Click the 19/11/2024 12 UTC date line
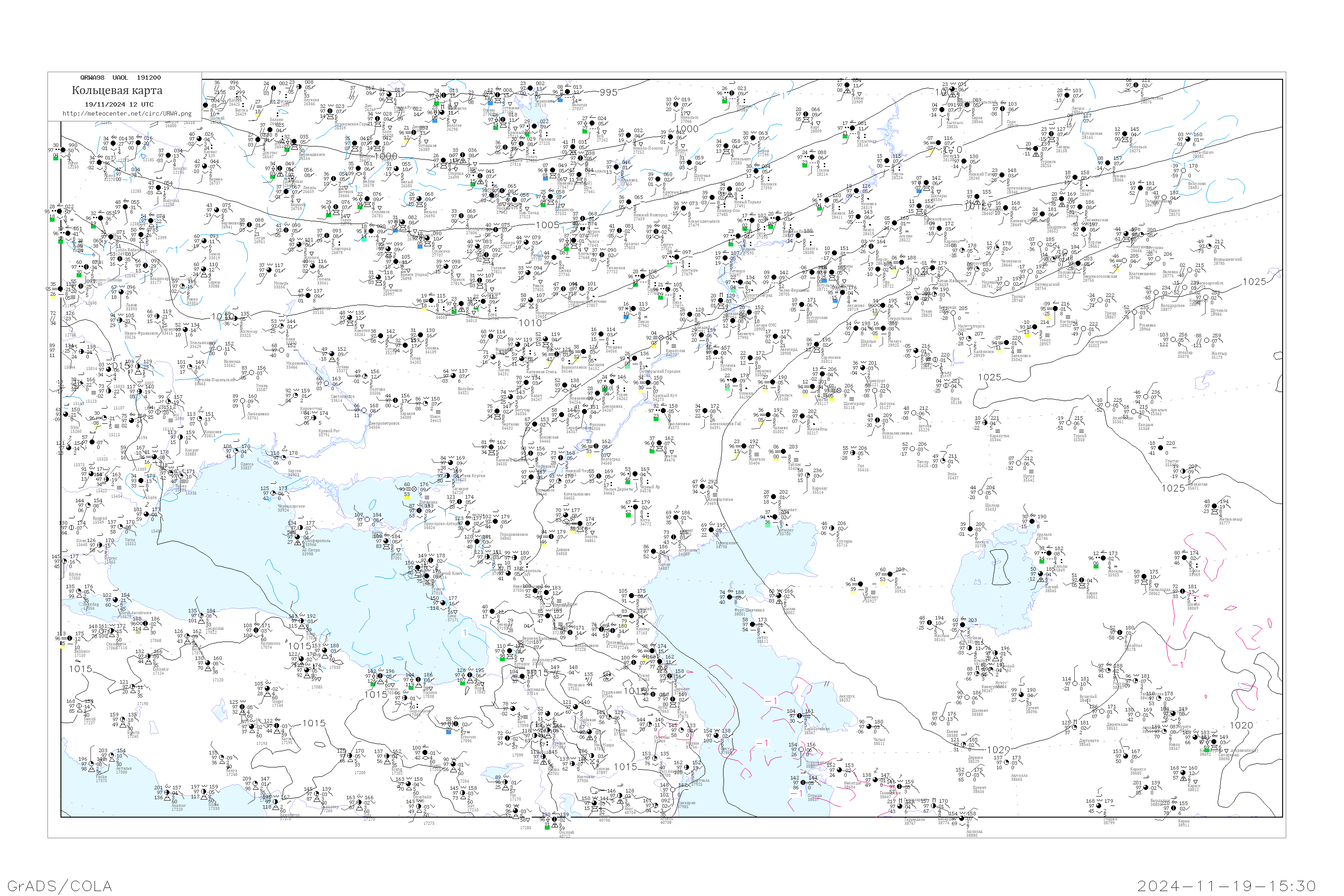The height and width of the screenshot is (896, 1344). coord(119,104)
